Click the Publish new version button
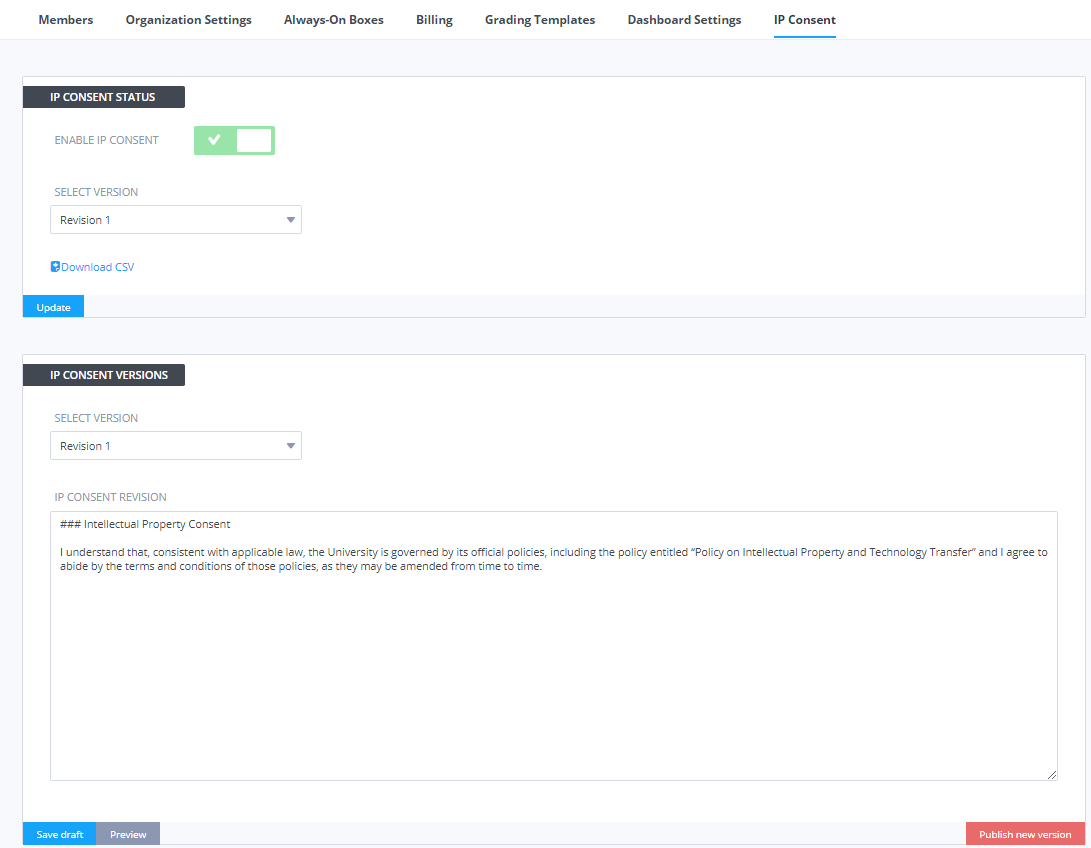This screenshot has width=1091, height=848. 1025,834
